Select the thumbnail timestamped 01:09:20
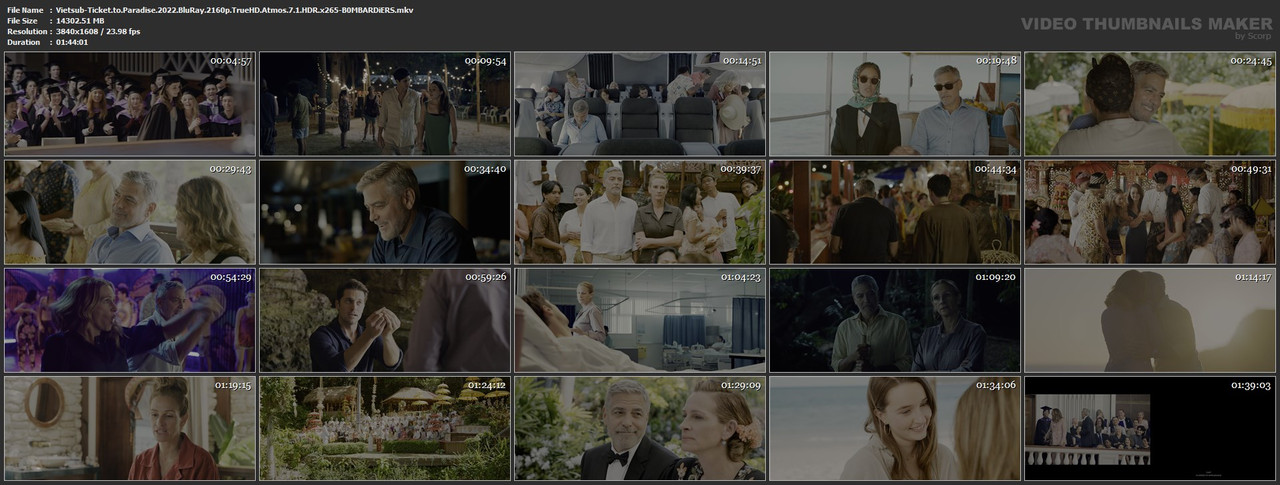1280x485 pixels. click(895, 320)
